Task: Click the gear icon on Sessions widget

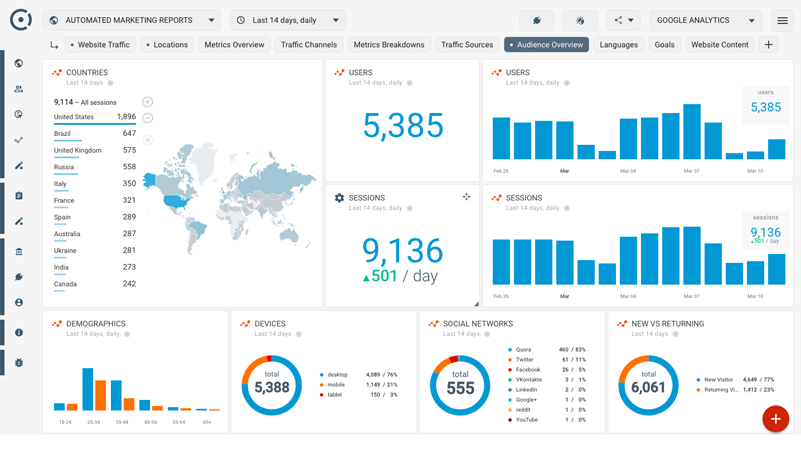Action: (x=339, y=198)
